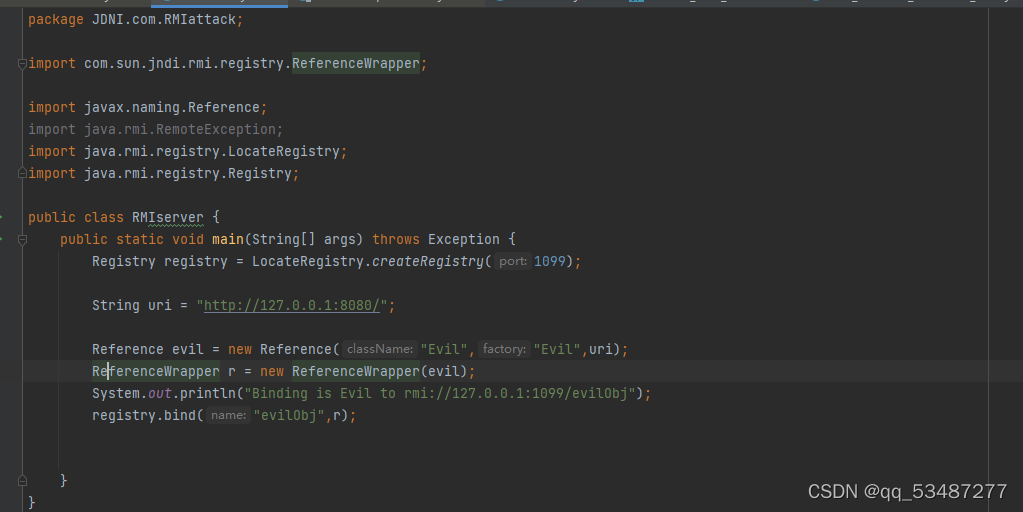
Task: Click uri argument in the Reference constructor
Action: pos(600,349)
